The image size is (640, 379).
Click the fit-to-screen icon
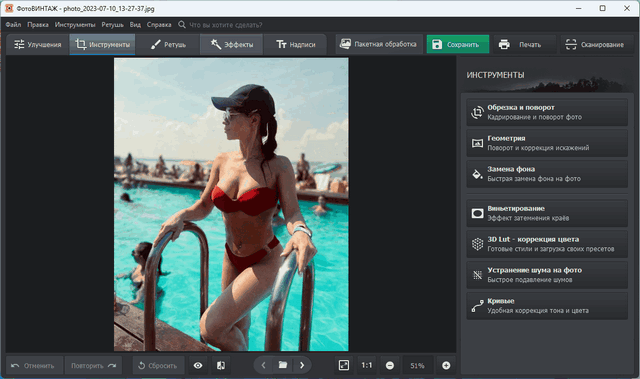(344, 365)
